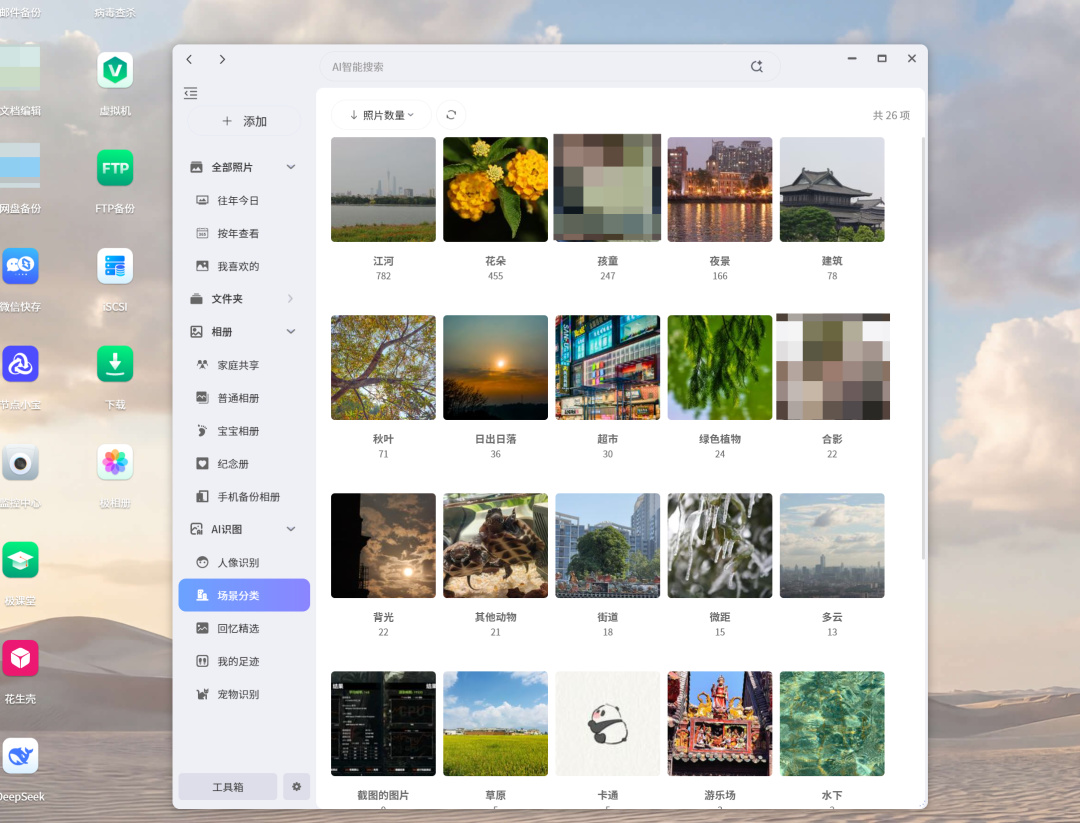1080x823 pixels.
Task: Open the 建筑 scene thumbnail
Action: [832, 189]
